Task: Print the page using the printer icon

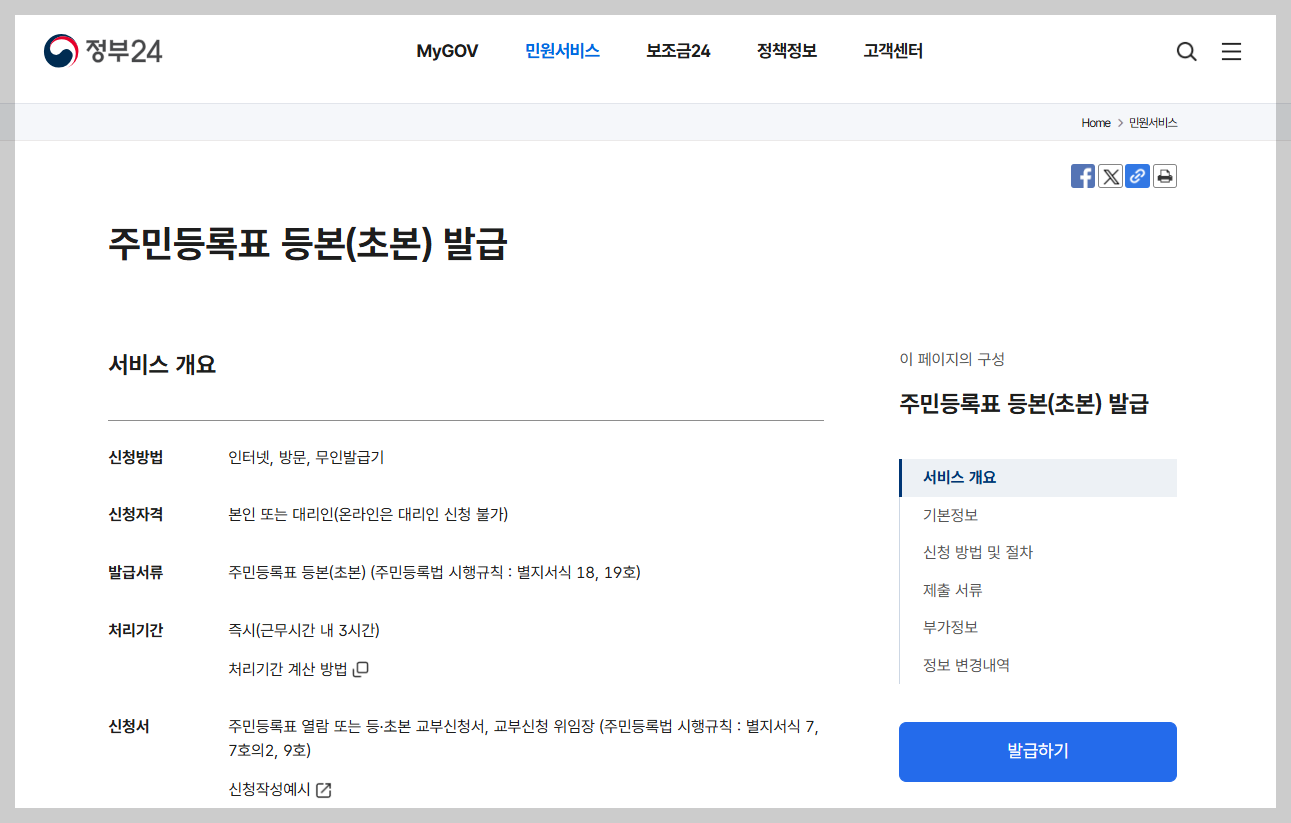Action: pyautogui.click(x=1164, y=175)
